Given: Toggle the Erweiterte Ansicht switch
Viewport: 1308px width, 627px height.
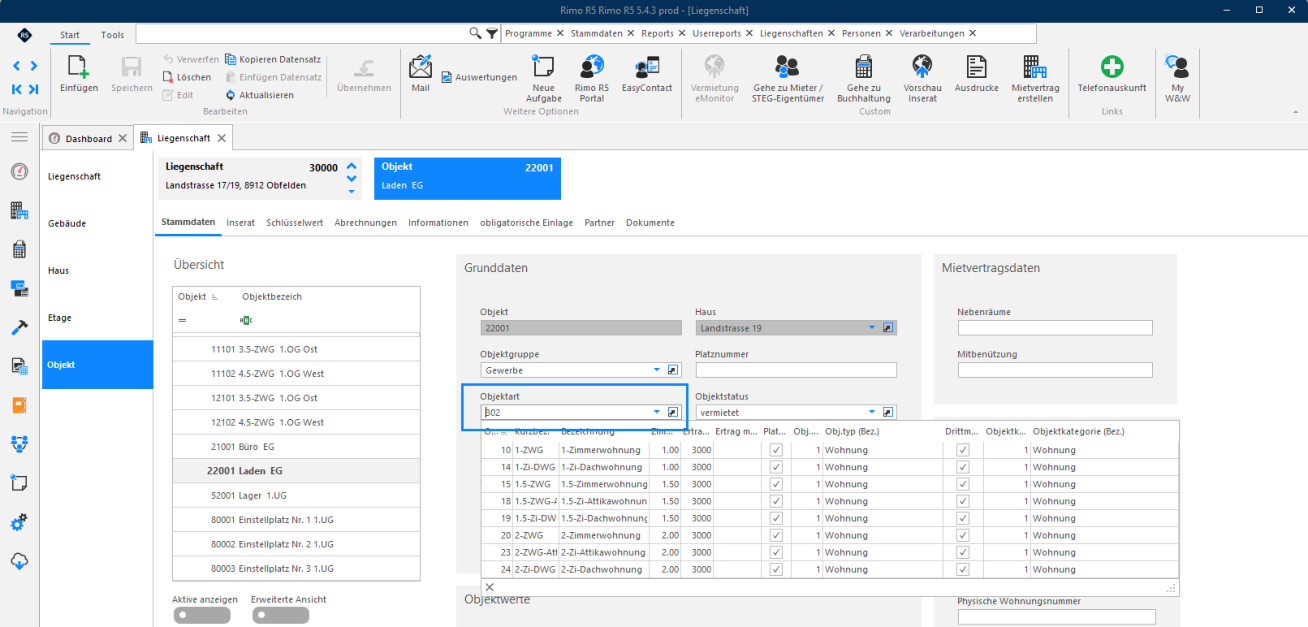Looking at the screenshot, I should (279, 615).
